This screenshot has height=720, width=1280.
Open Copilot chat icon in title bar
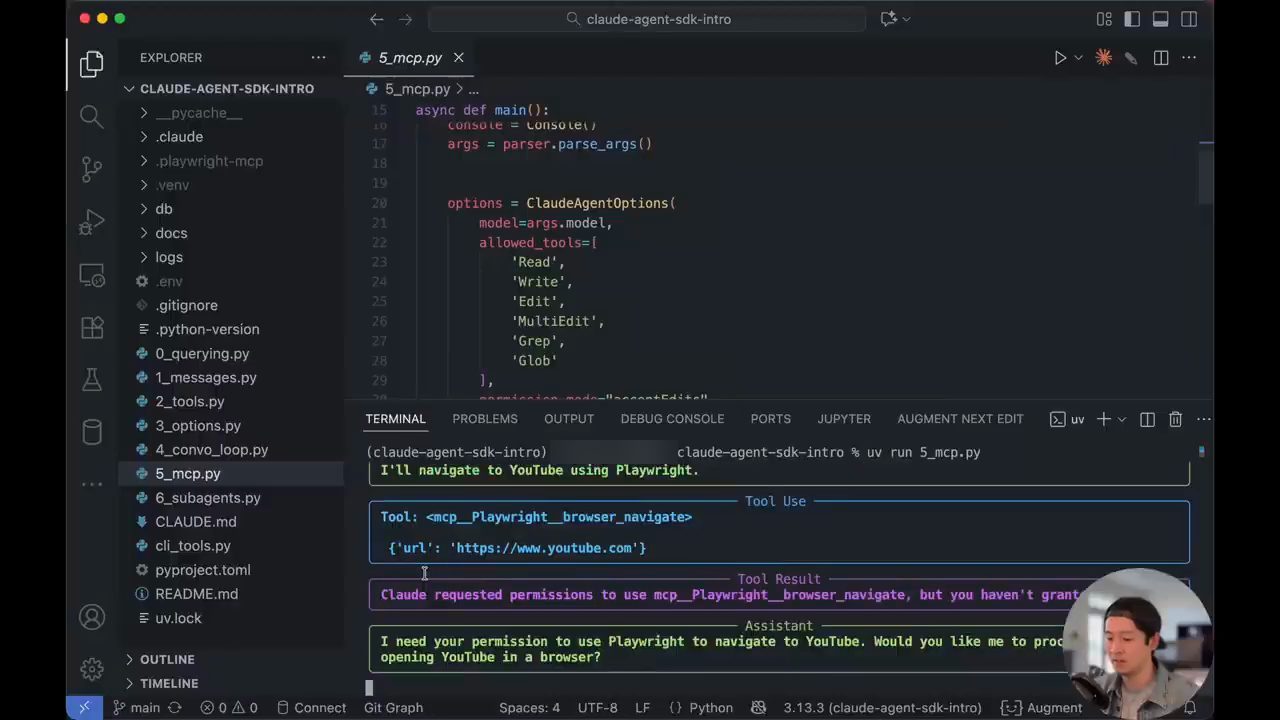pos(888,19)
